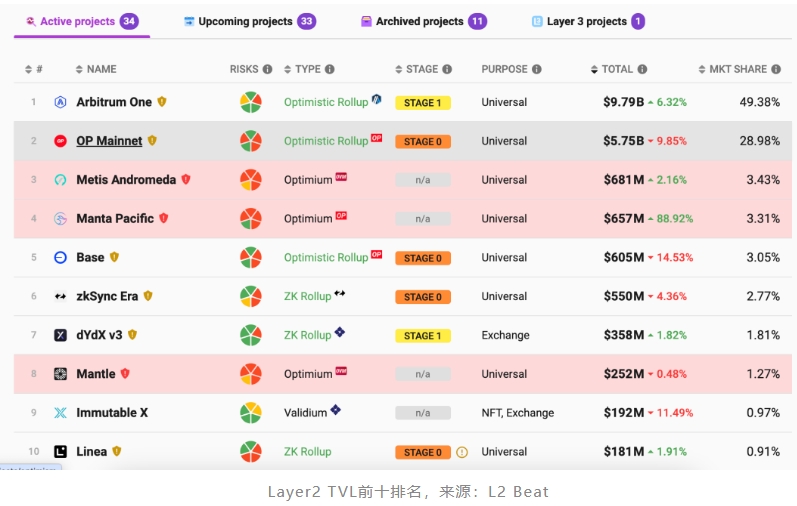Click the OP Mainnet red logo icon
Viewport: 797px width, 506px height.
(x=60, y=141)
